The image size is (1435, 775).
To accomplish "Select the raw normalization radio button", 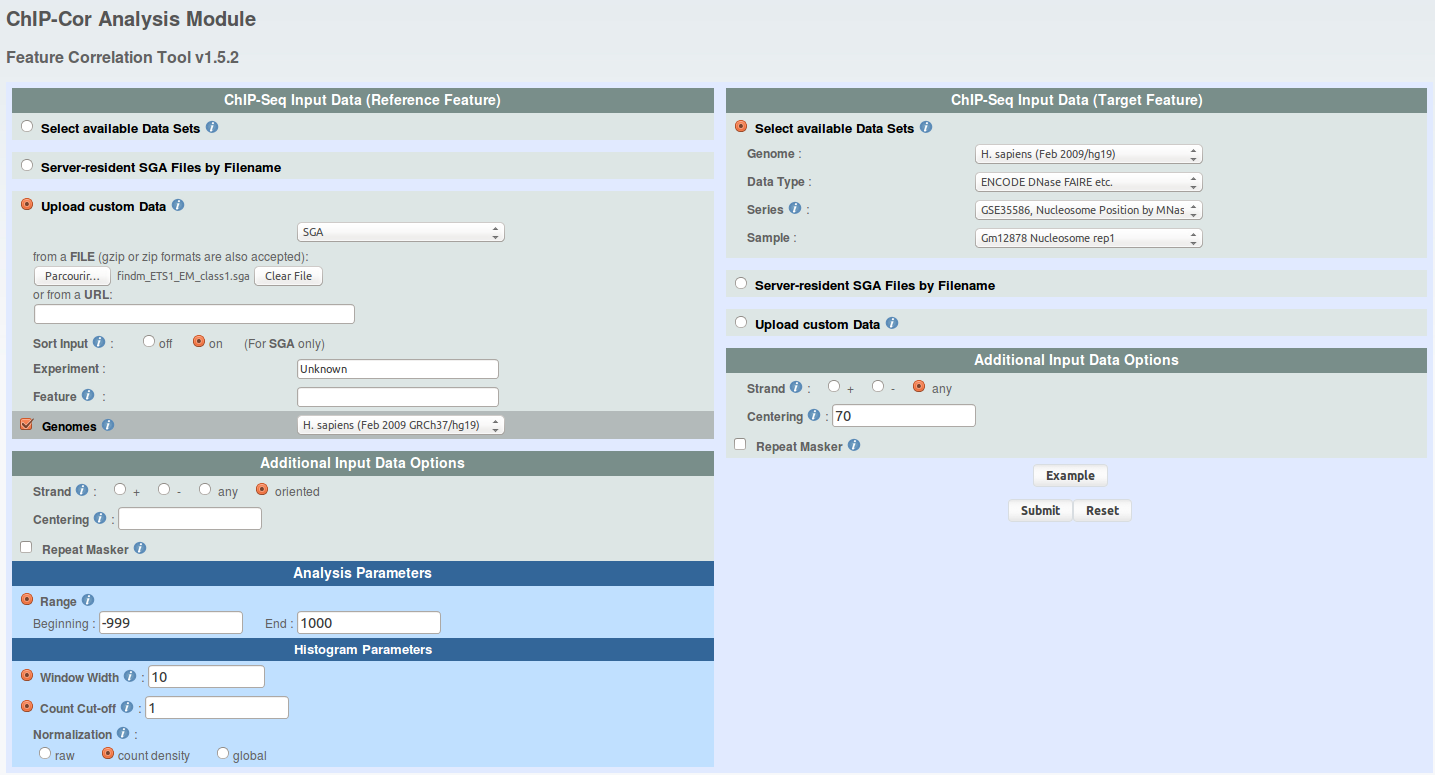I will (x=45, y=754).
